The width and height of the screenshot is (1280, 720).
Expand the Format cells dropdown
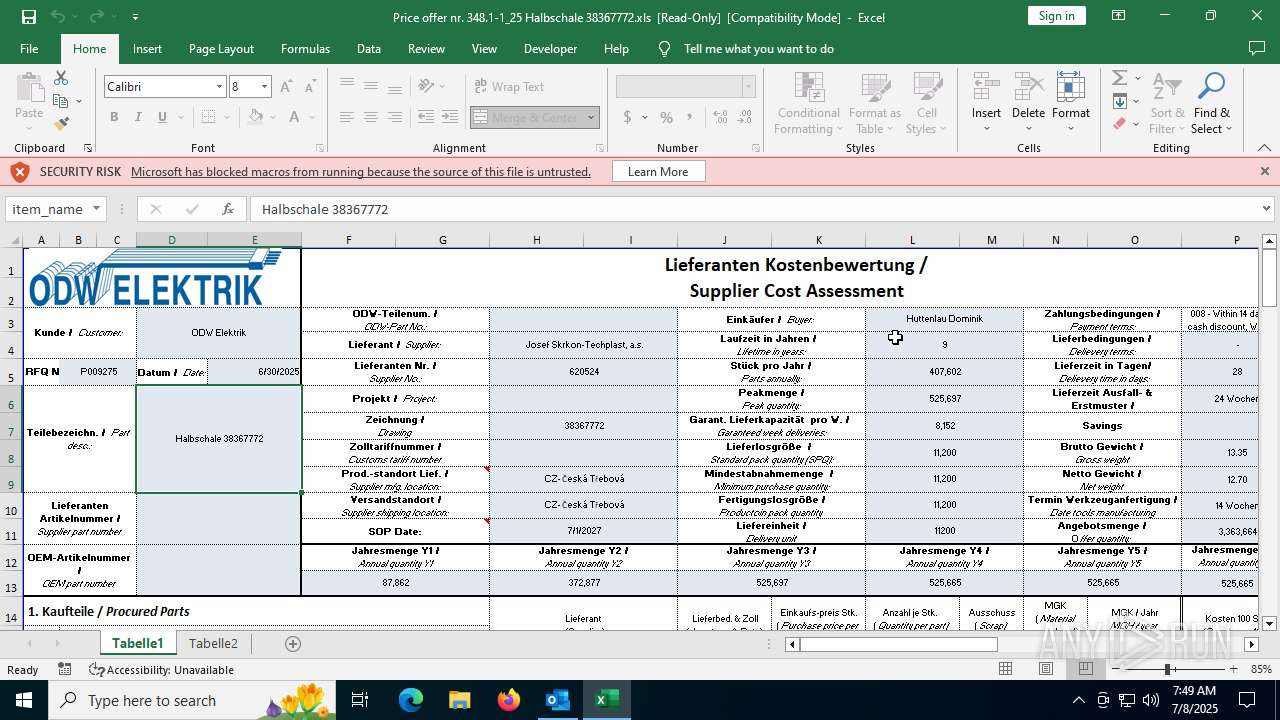click(x=1070, y=129)
